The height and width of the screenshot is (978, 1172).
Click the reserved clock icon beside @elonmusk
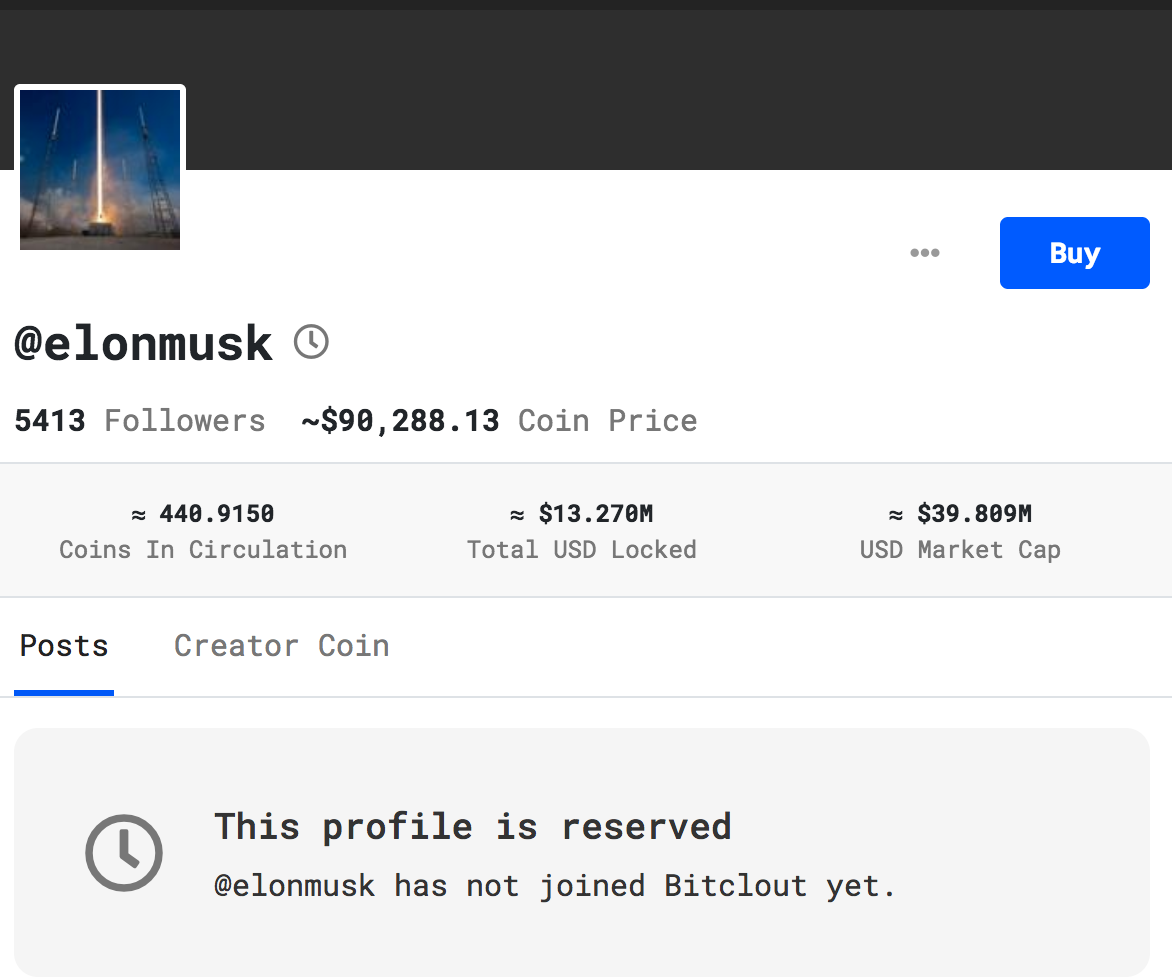point(311,342)
